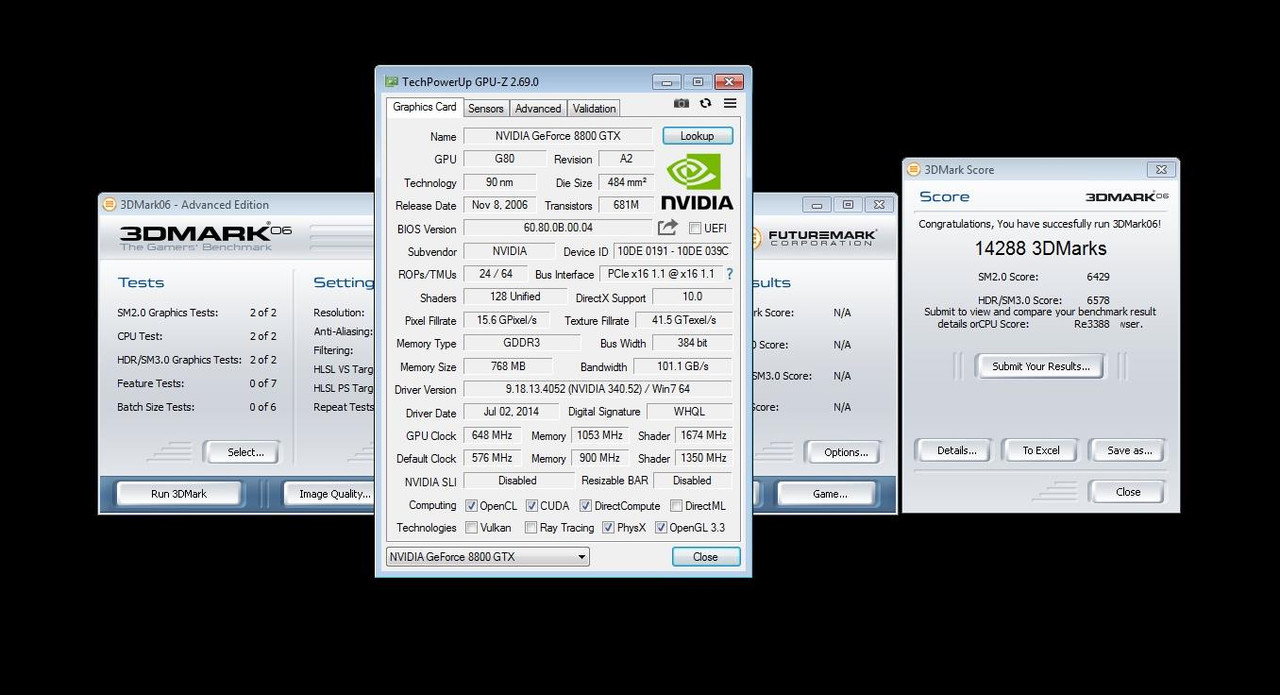The height and width of the screenshot is (695, 1280).
Task: Click the 3DMark06 title bar orange icon
Action: 110,204
